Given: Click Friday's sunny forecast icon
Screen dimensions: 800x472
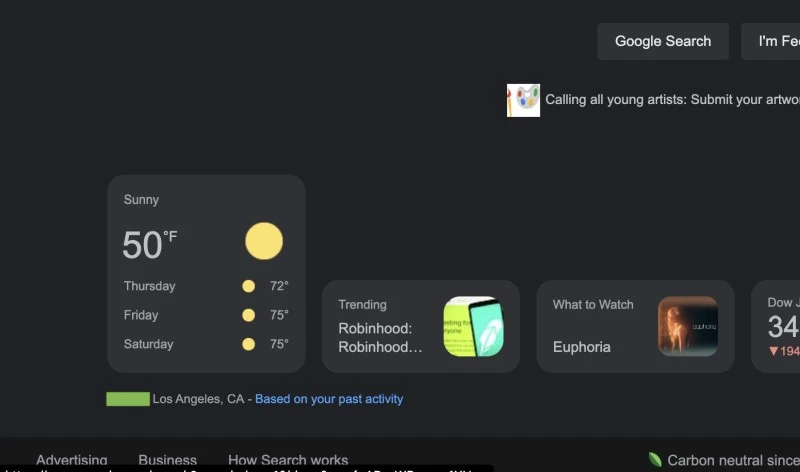Looking at the screenshot, I should 248,315.
